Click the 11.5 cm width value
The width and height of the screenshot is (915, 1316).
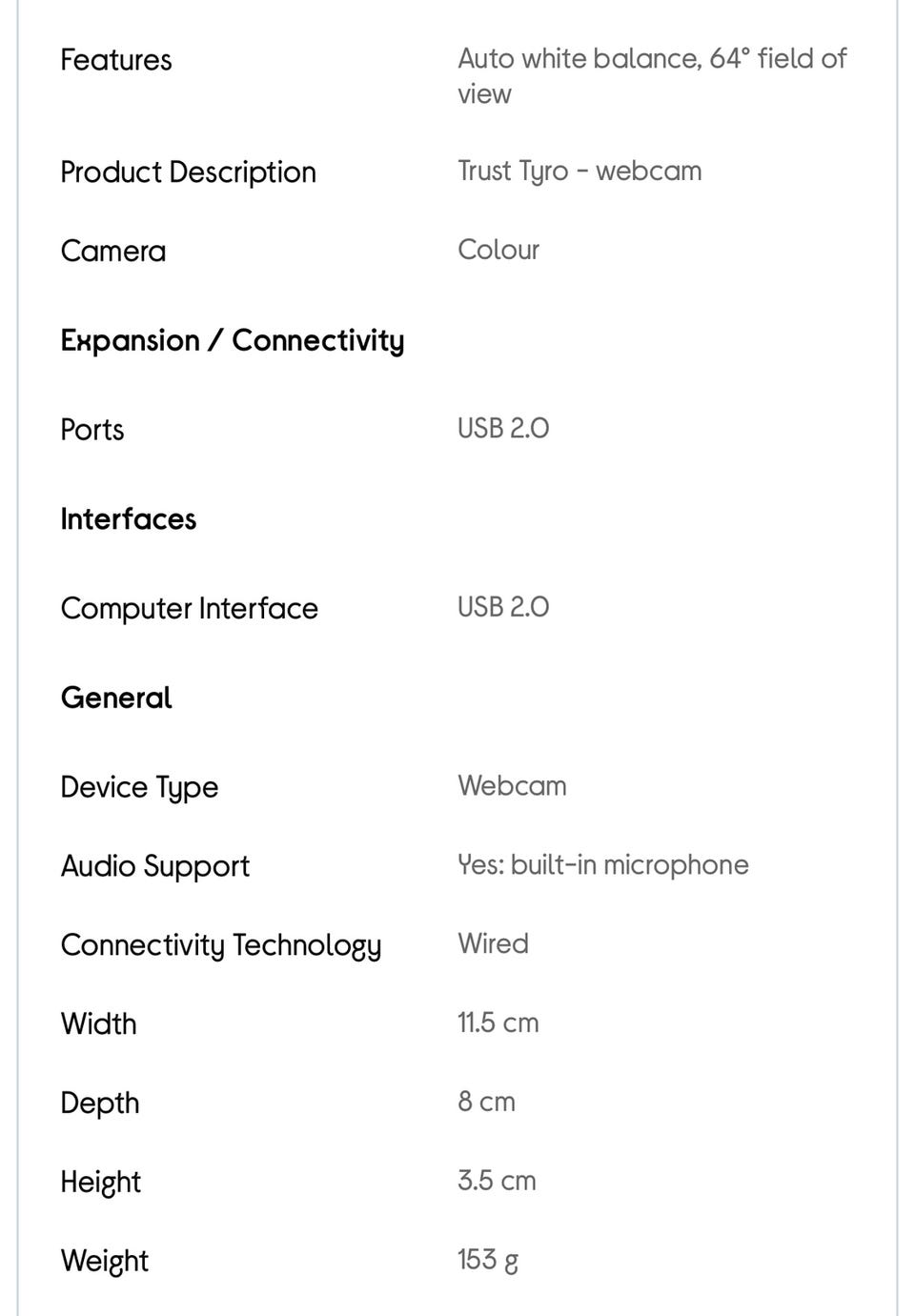[498, 1022]
